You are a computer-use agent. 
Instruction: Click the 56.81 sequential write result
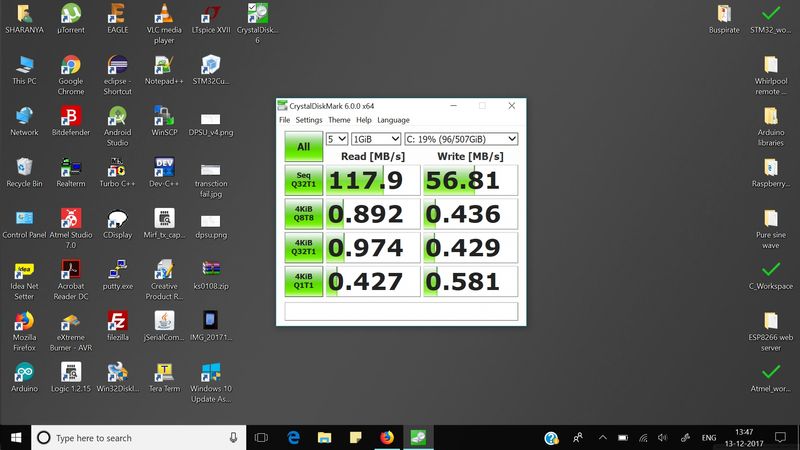470,180
